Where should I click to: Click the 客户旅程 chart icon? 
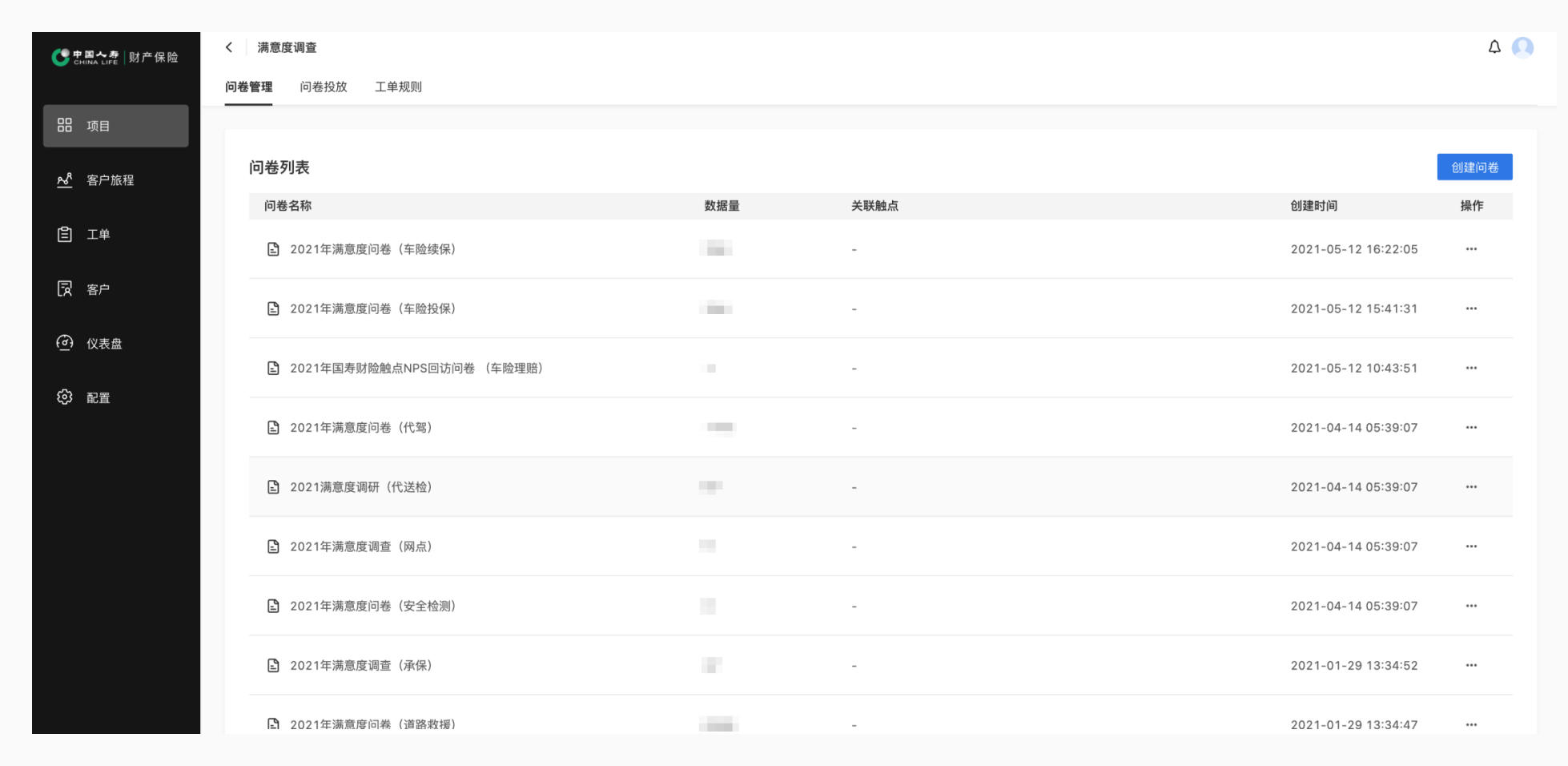tap(65, 179)
